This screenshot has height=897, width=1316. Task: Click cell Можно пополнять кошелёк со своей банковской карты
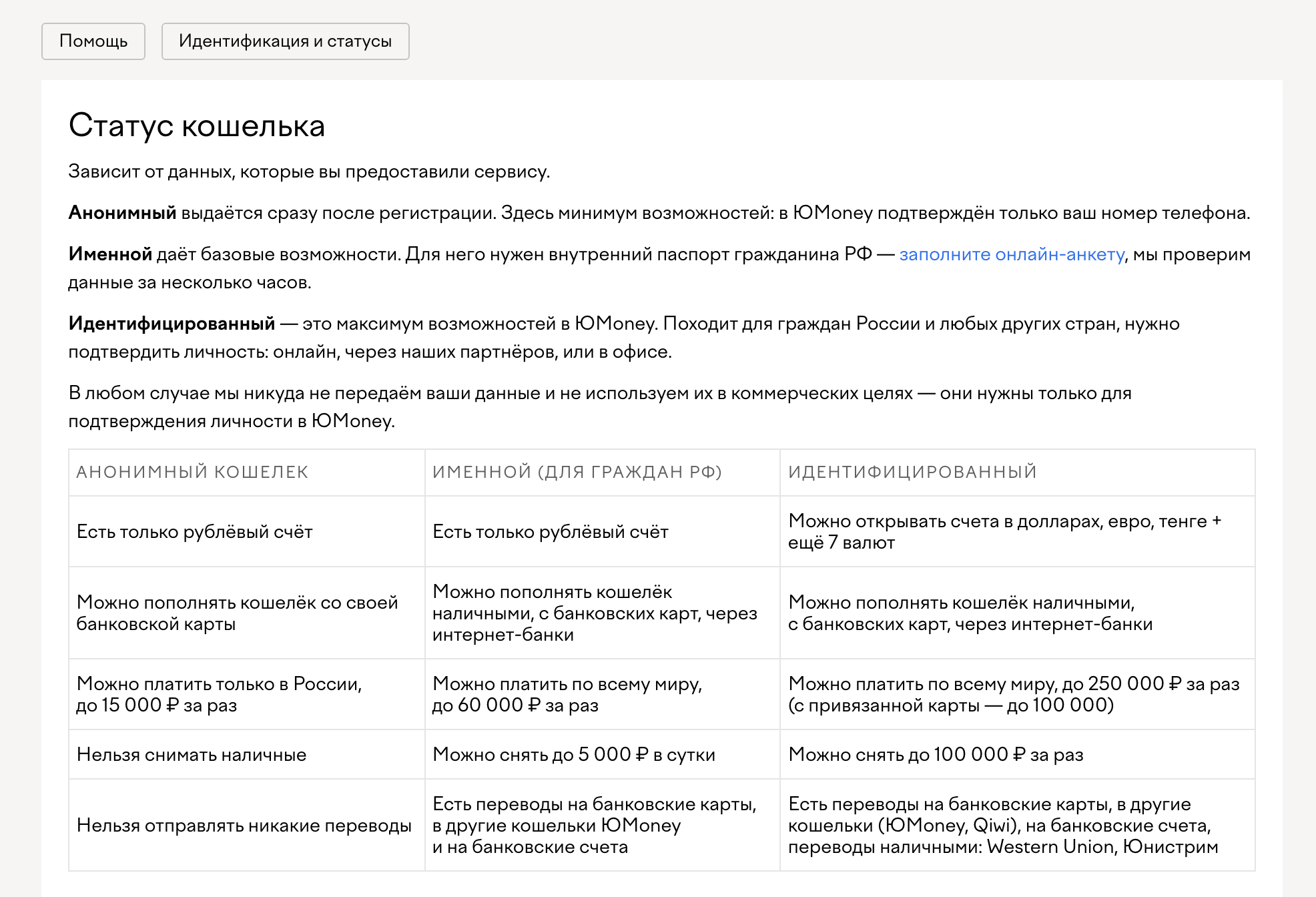click(247, 613)
